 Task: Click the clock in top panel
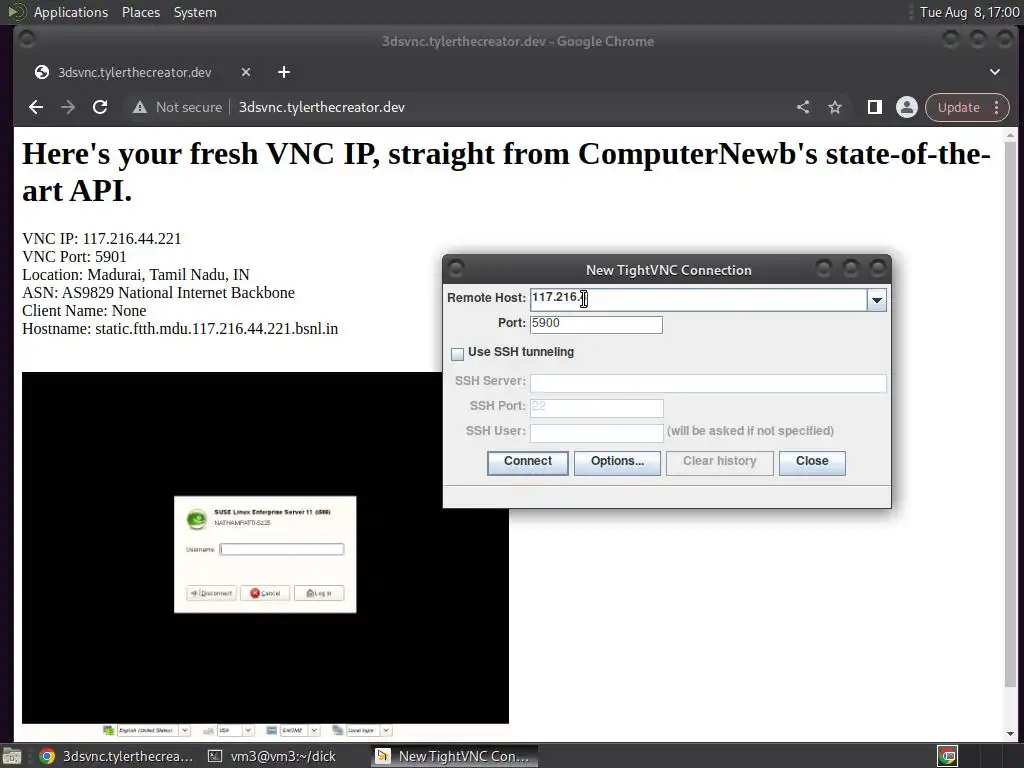969,12
